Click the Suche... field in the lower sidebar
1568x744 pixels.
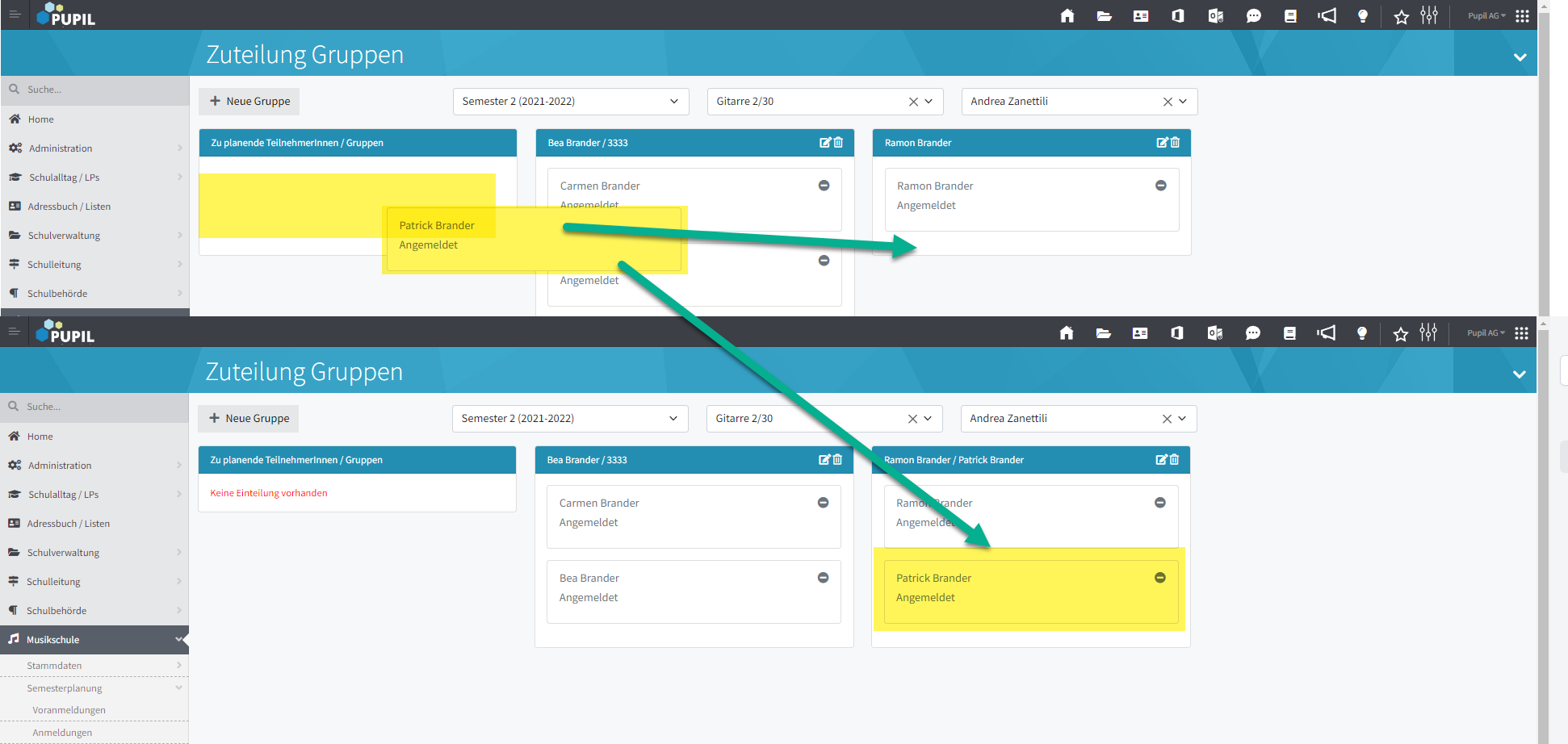pos(94,407)
